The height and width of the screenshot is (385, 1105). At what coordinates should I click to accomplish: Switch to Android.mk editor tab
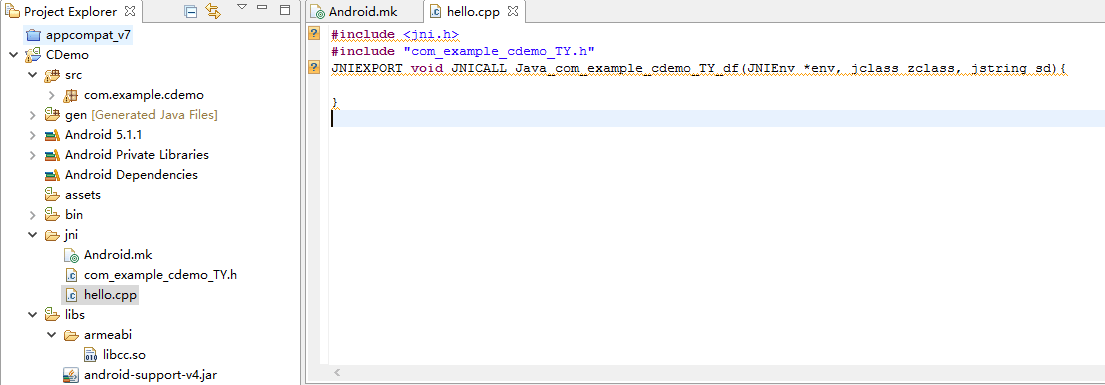(x=363, y=11)
